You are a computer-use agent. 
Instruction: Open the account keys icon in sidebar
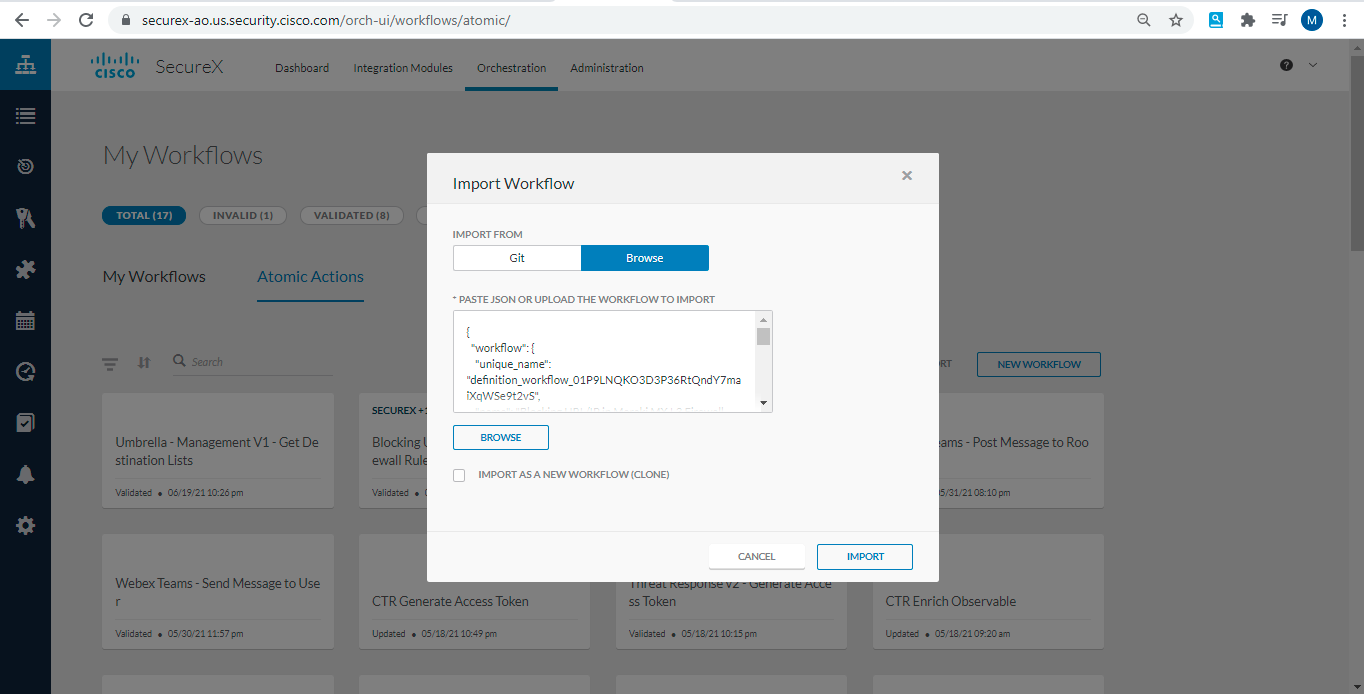25,218
